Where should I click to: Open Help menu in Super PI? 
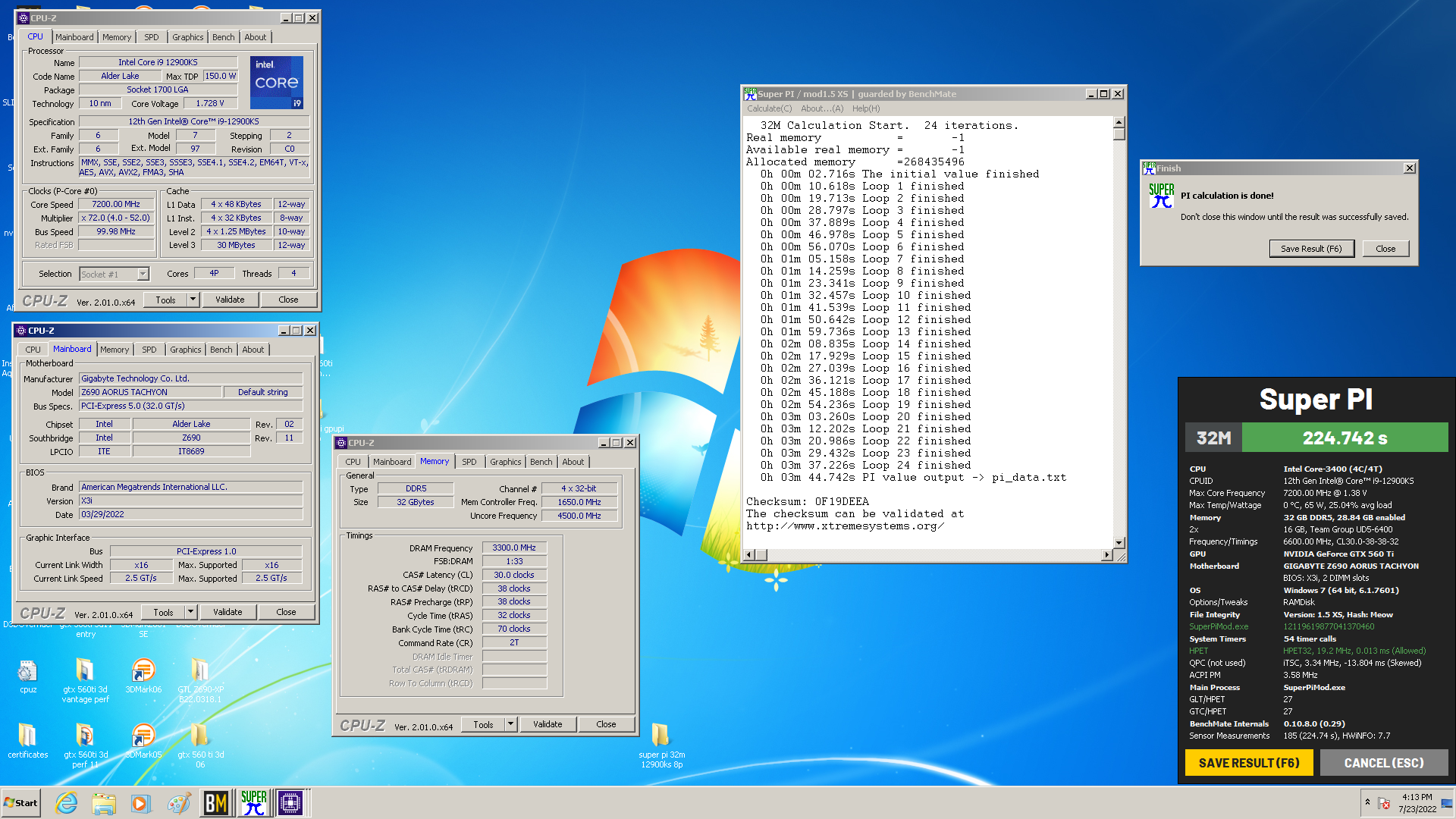866,108
